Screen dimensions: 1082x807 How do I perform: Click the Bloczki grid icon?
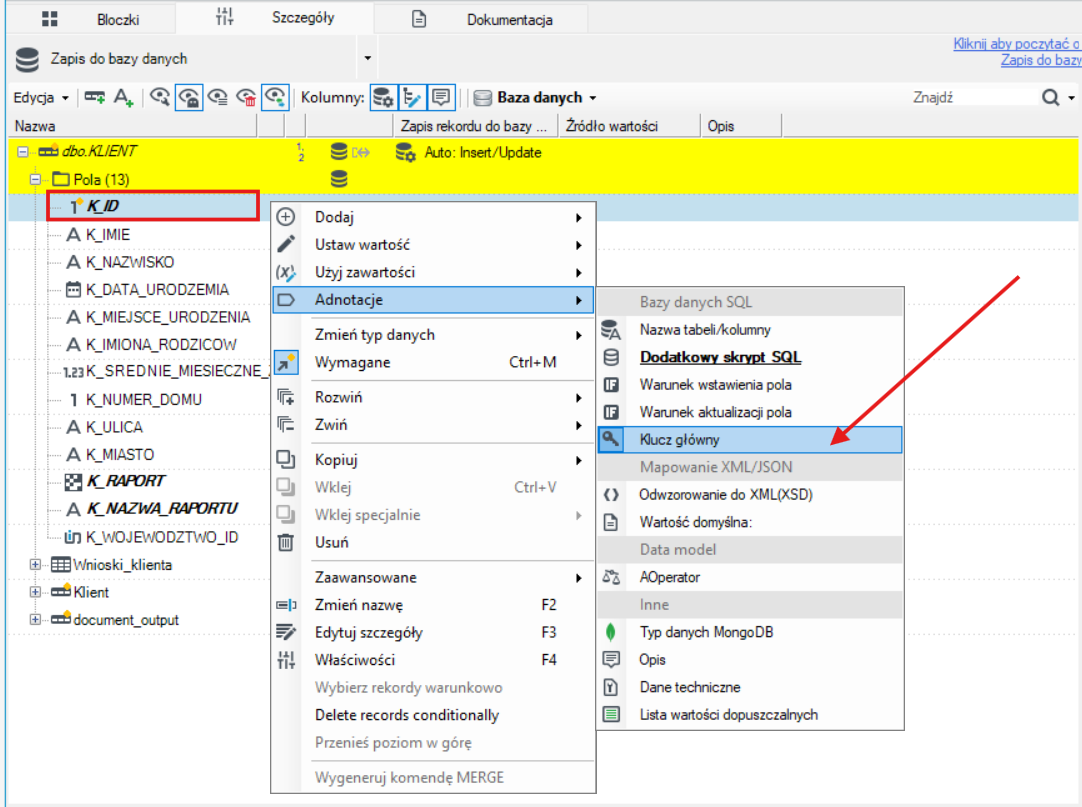[x=50, y=19]
